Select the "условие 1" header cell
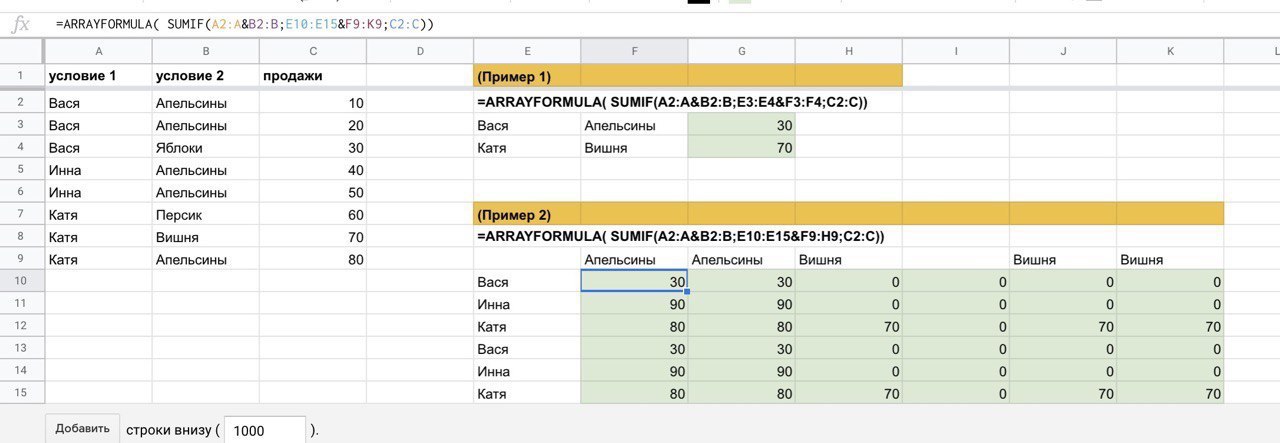 click(x=99, y=76)
